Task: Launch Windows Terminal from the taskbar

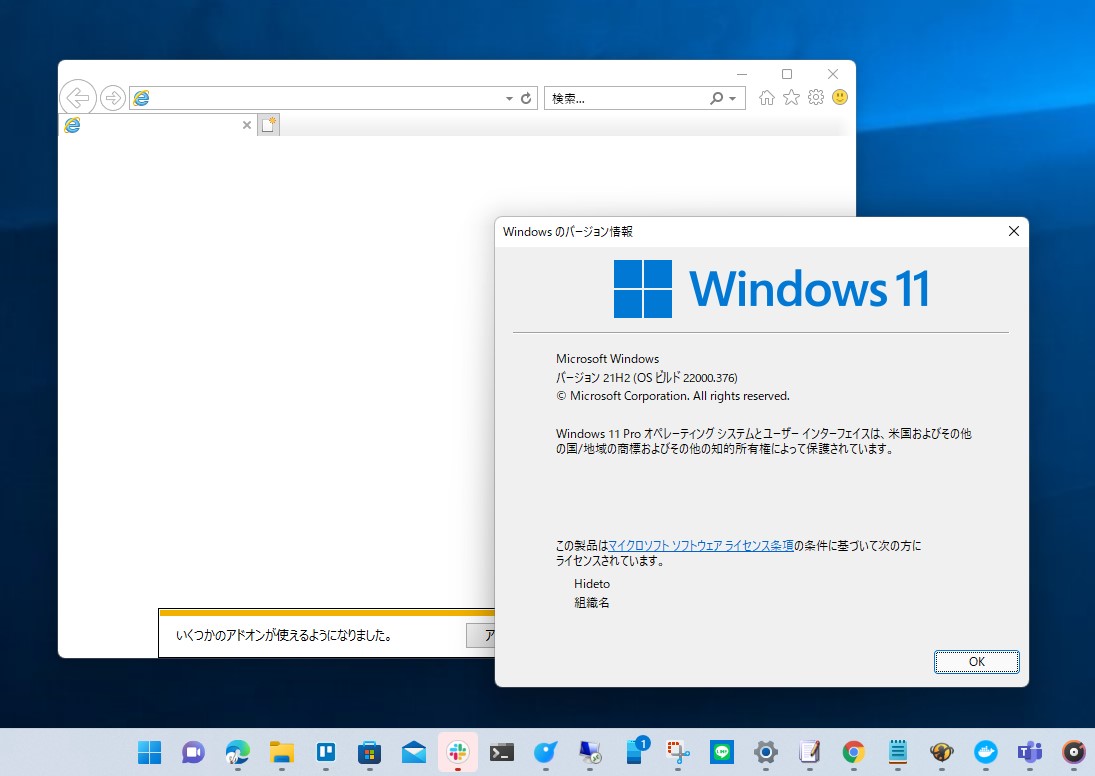Action: [x=501, y=752]
